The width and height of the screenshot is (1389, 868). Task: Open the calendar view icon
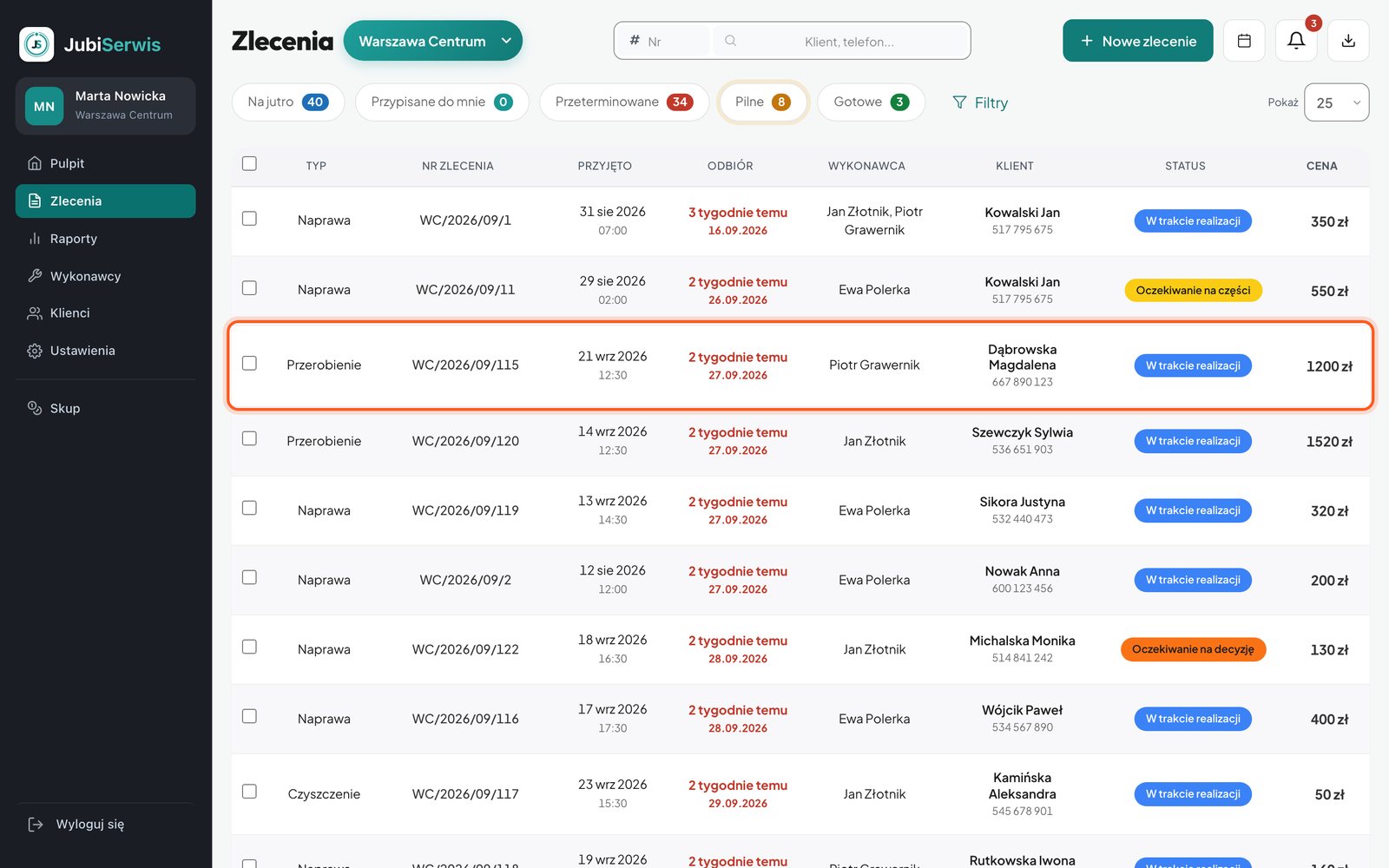(1244, 41)
